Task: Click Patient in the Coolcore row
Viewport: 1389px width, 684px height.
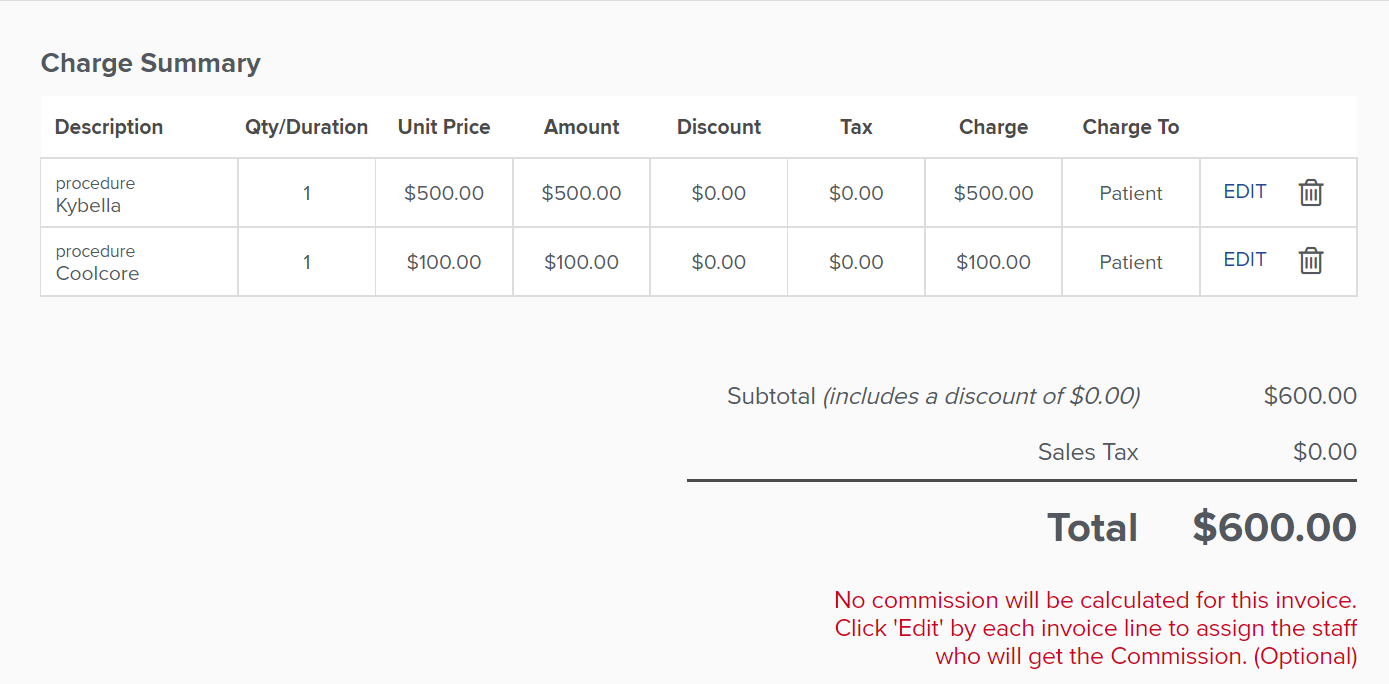Action: click(1131, 262)
